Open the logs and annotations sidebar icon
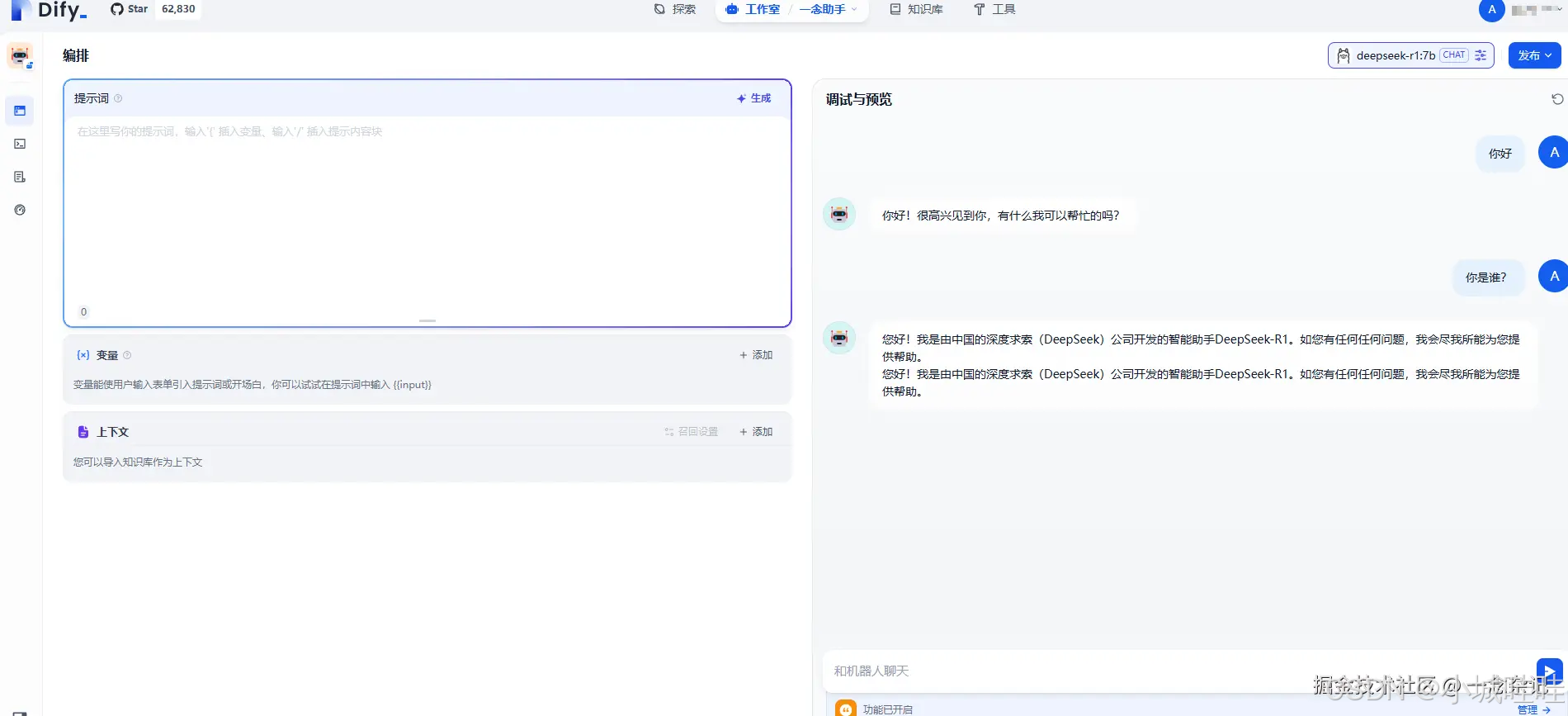 pyautogui.click(x=20, y=177)
